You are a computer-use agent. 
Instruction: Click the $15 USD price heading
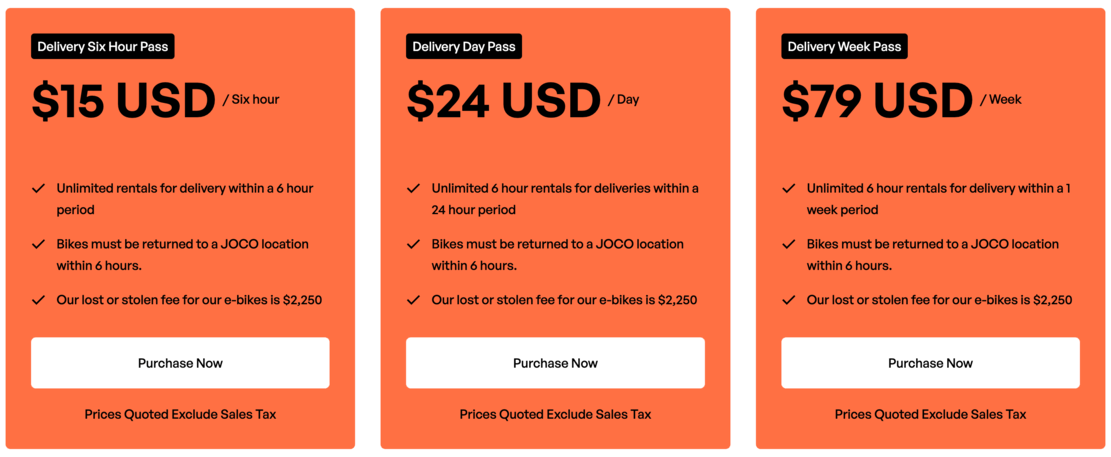click(123, 100)
